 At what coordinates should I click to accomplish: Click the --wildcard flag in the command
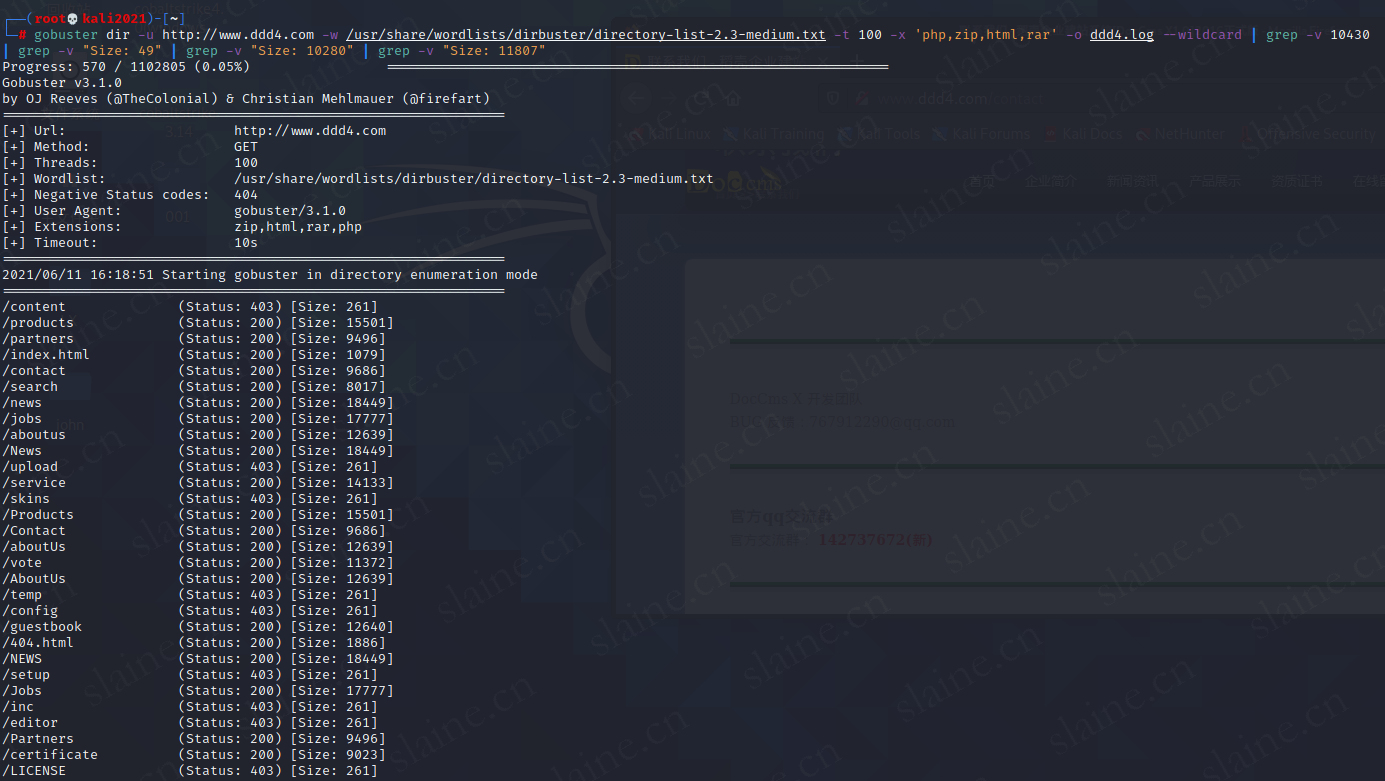[1202, 35]
